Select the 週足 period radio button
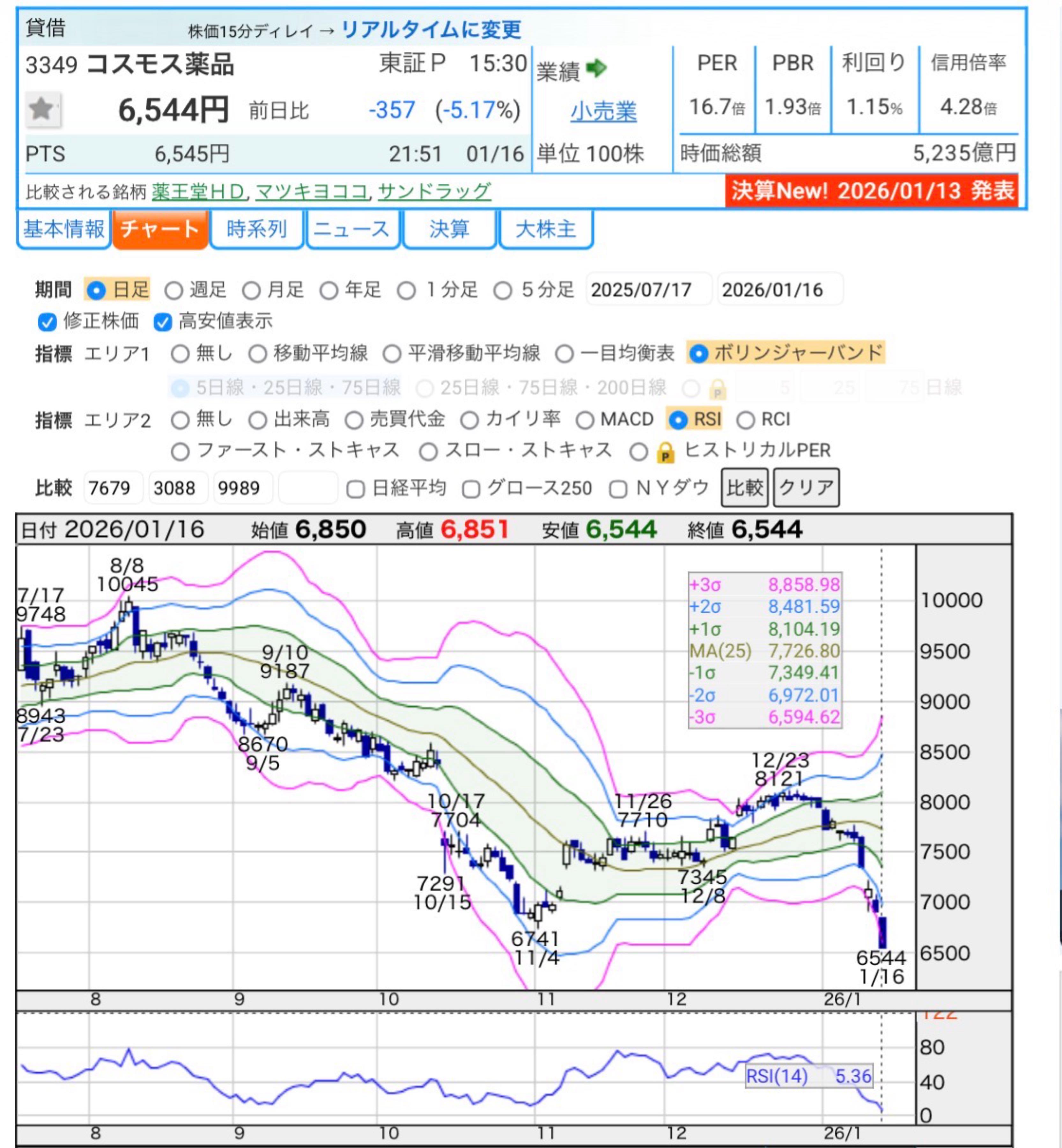This screenshot has width=1062, height=1148. (x=173, y=291)
